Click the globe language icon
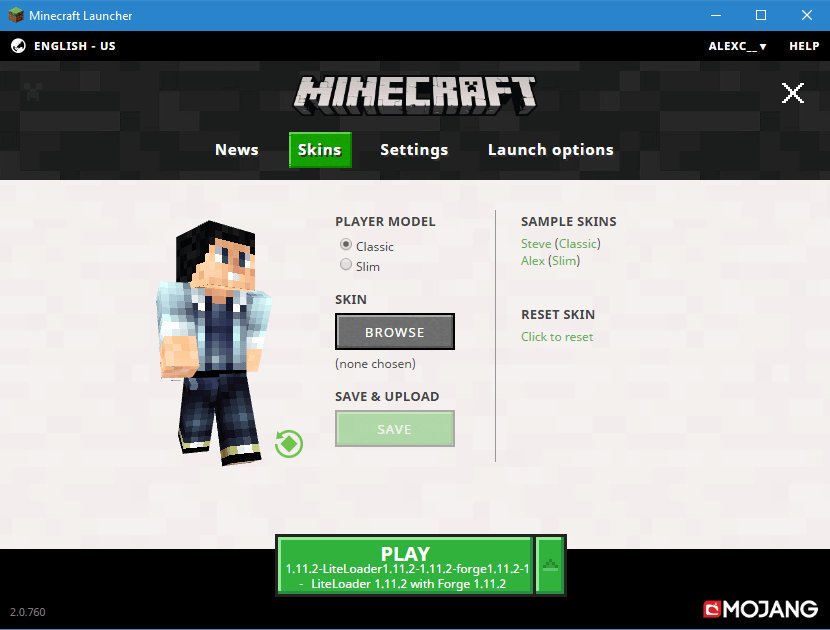The image size is (830, 630). 18,46
